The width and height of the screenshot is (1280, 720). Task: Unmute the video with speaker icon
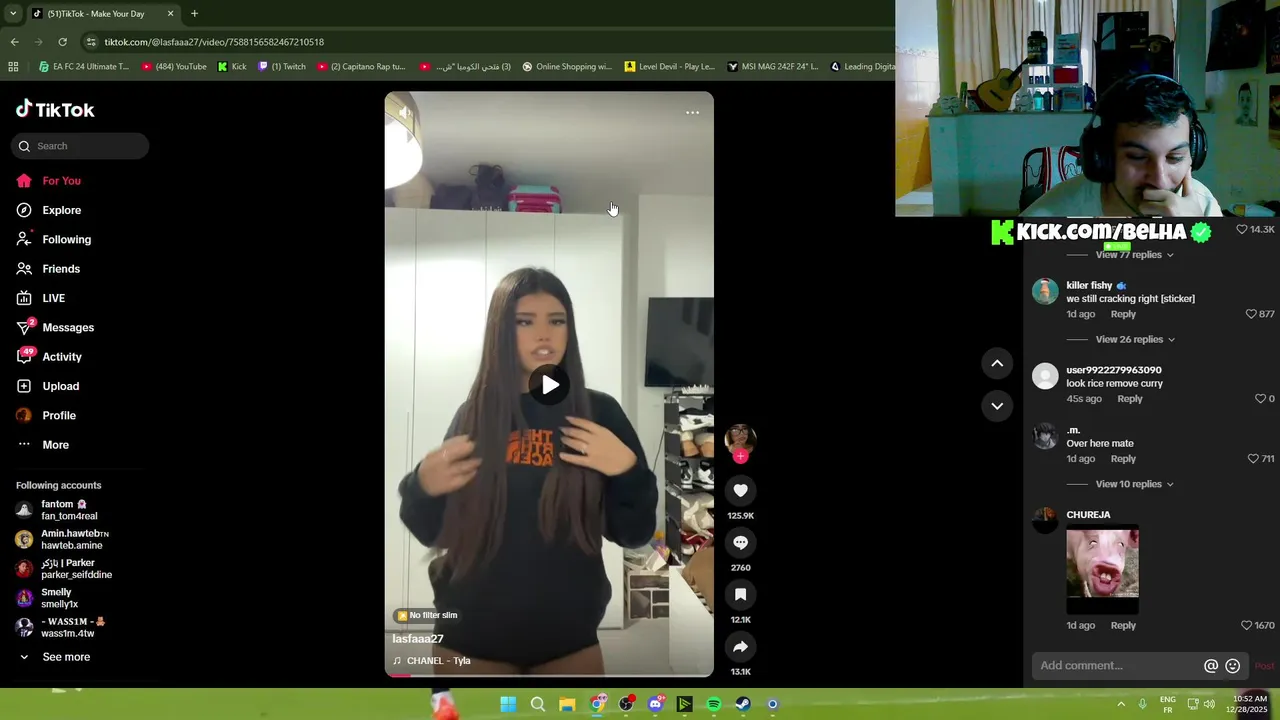405,113
